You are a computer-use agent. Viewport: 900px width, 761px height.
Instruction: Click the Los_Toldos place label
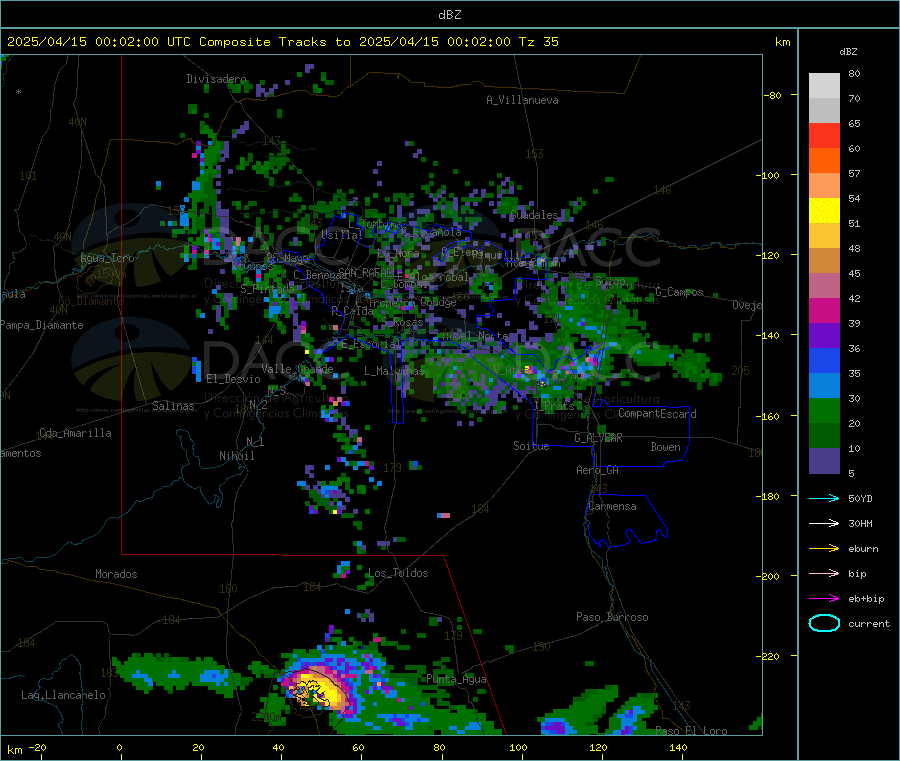(398, 573)
